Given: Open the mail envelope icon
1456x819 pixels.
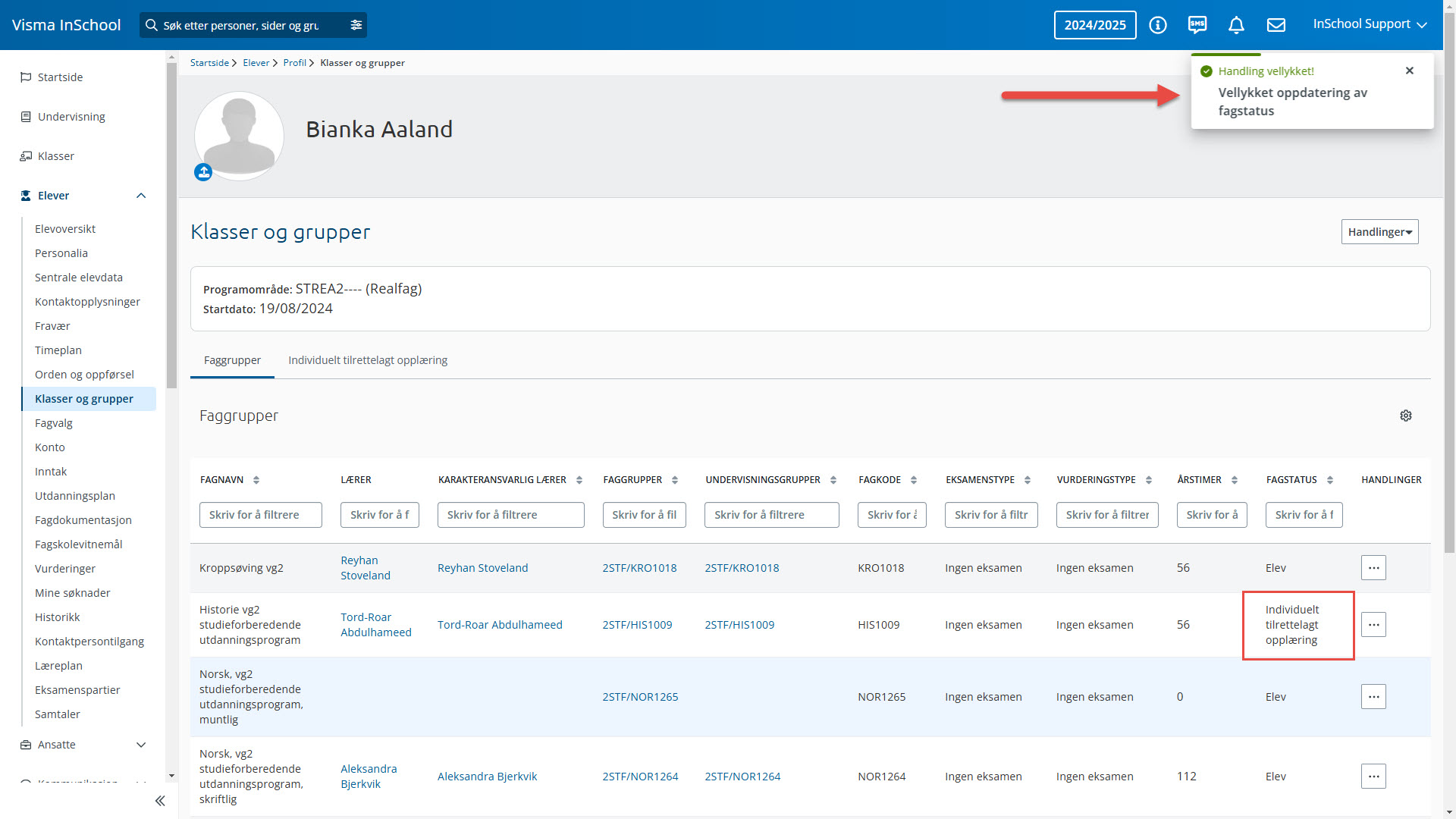Looking at the screenshot, I should [1276, 25].
